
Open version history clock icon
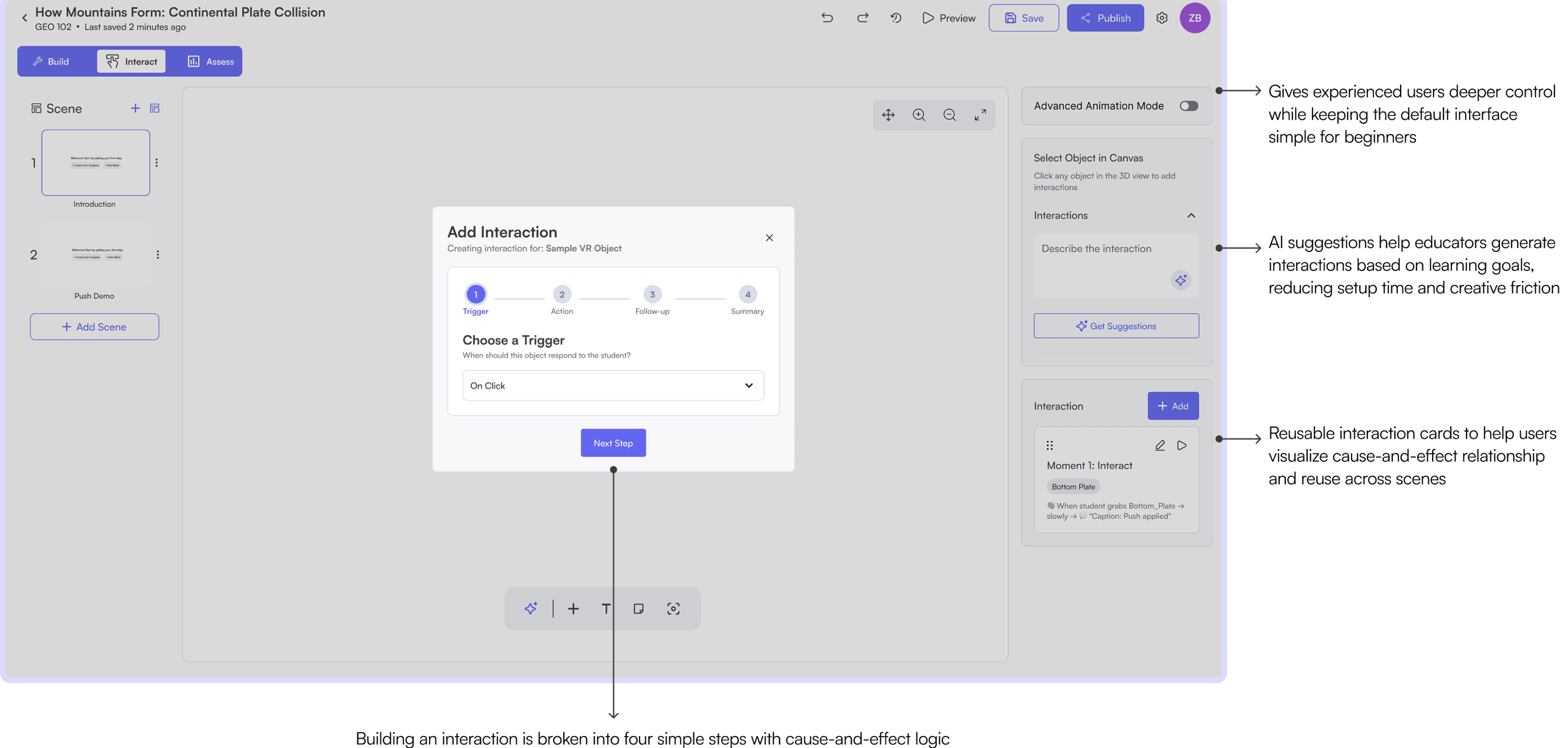[895, 18]
